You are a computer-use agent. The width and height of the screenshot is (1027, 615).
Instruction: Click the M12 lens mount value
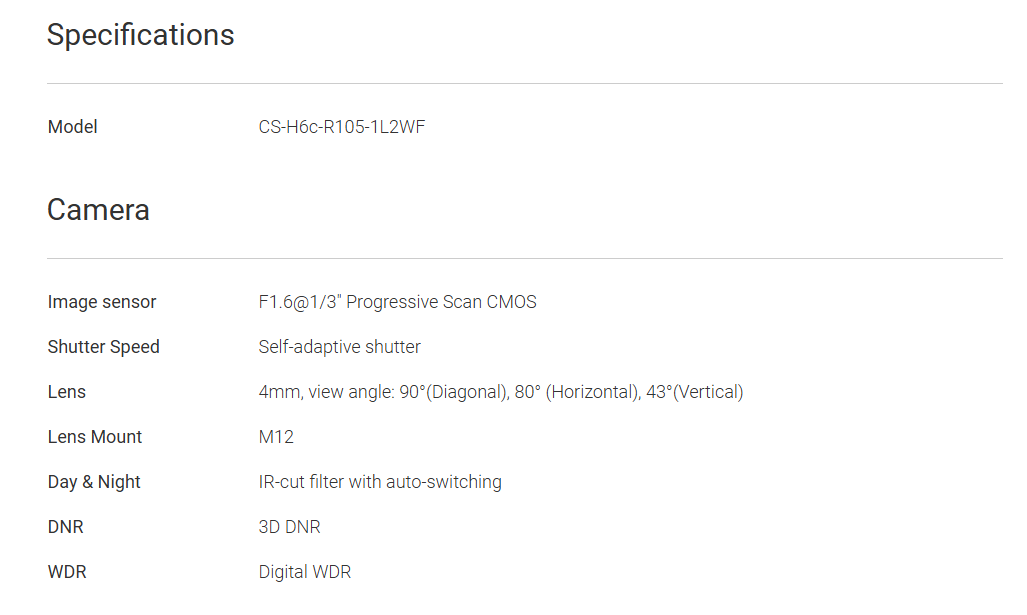pyautogui.click(x=276, y=437)
